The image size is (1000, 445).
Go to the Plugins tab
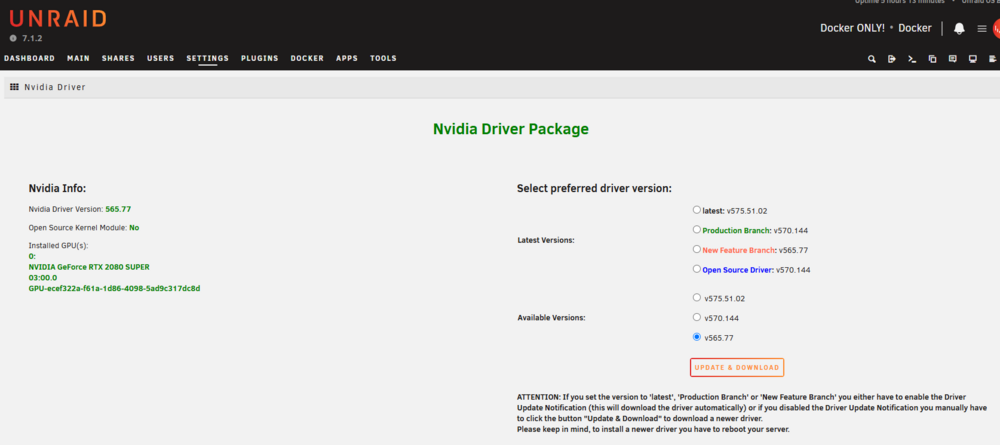[x=260, y=58]
